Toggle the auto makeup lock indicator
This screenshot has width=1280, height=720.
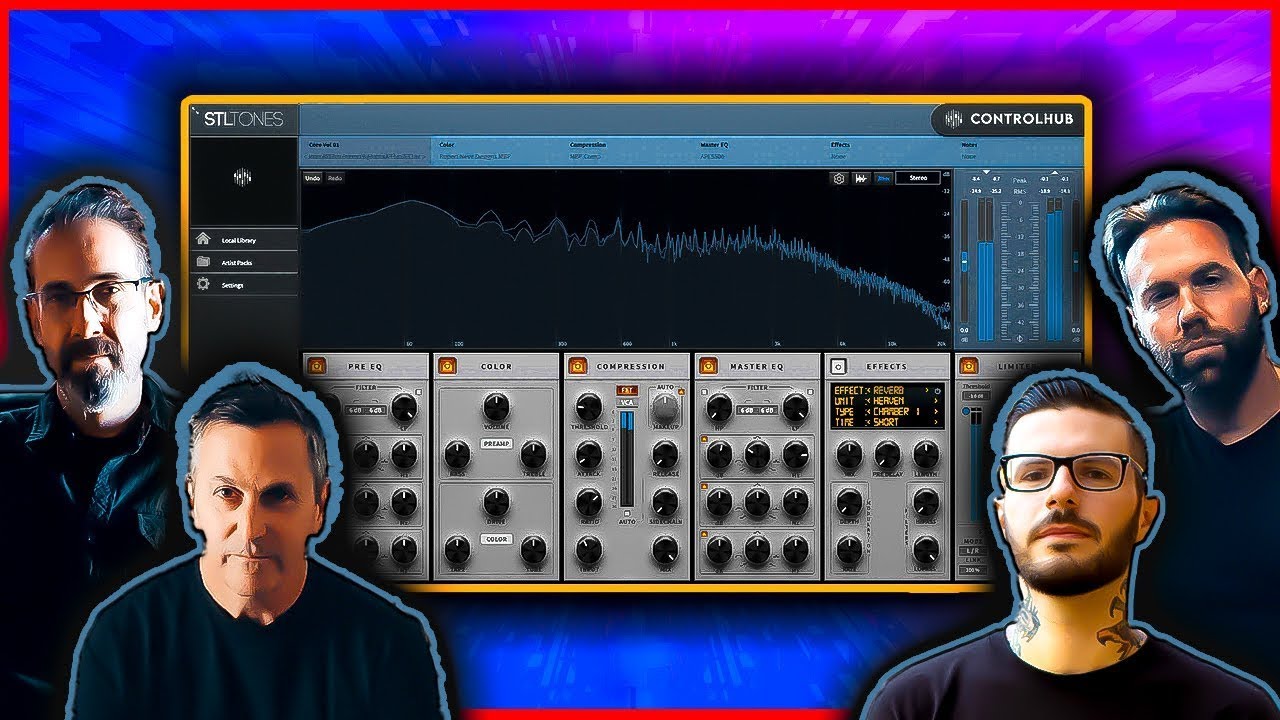pos(681,391)
